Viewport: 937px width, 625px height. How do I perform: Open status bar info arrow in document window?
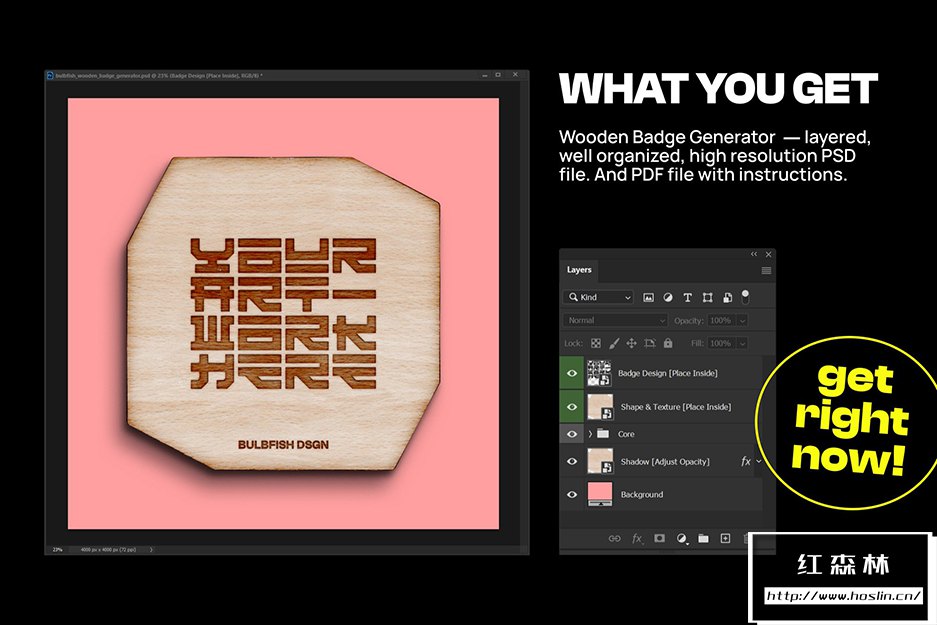pos(151,549)
